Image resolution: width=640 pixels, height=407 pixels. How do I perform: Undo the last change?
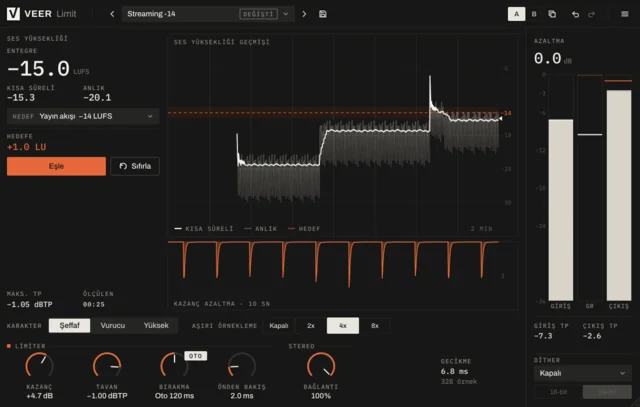point(575,14)
